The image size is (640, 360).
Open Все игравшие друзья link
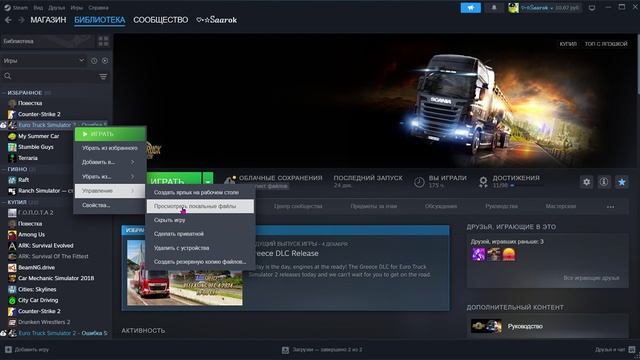[591, 278]
